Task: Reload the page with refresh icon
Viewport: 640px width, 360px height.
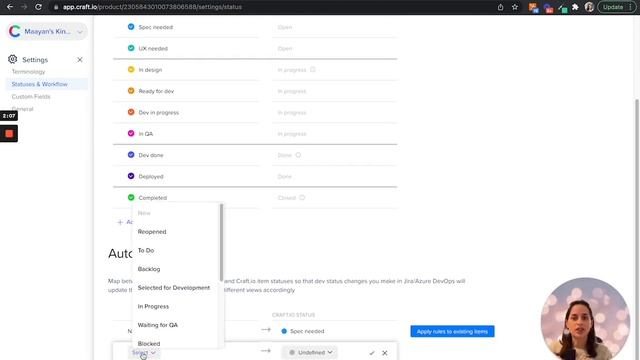Action: point(38,7)
